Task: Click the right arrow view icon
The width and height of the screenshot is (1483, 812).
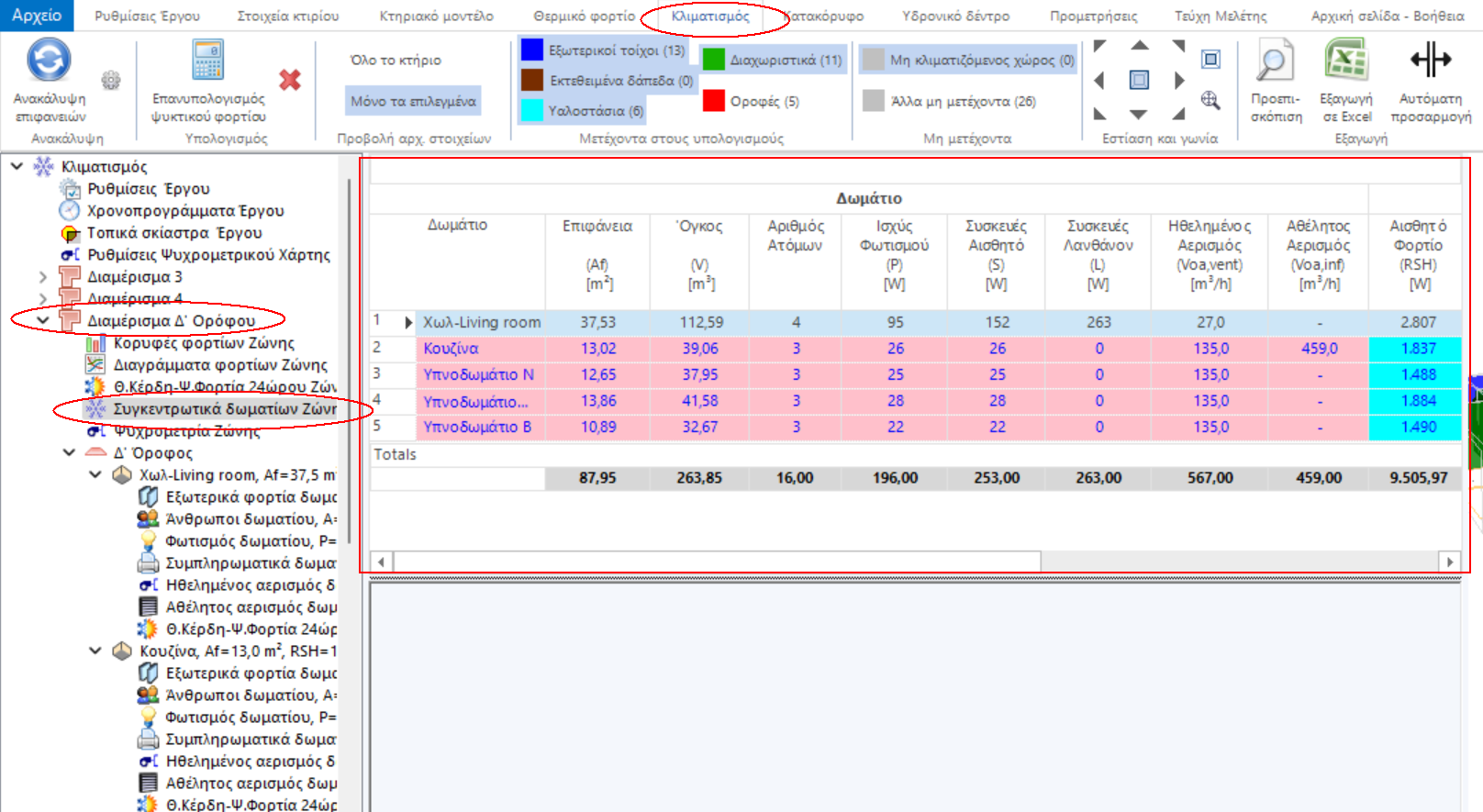Action: tap(1179, 81)
